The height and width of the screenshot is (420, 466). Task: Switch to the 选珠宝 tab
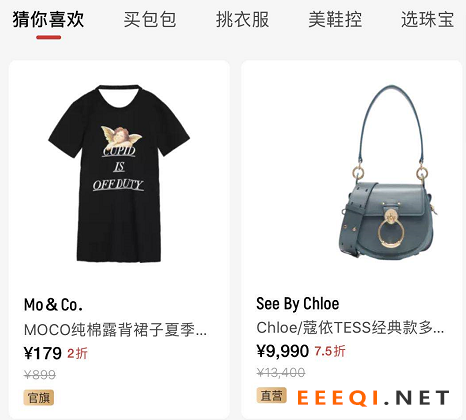pos(427,19)
